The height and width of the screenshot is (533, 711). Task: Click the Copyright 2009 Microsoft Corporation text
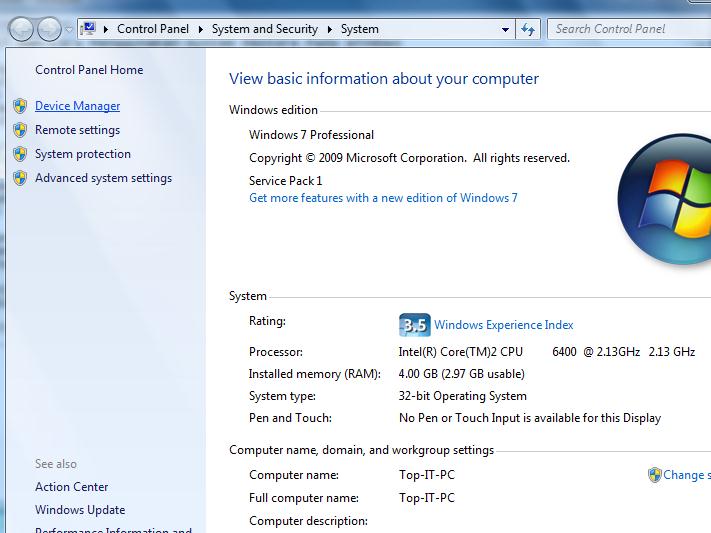[x=409, y=158]
